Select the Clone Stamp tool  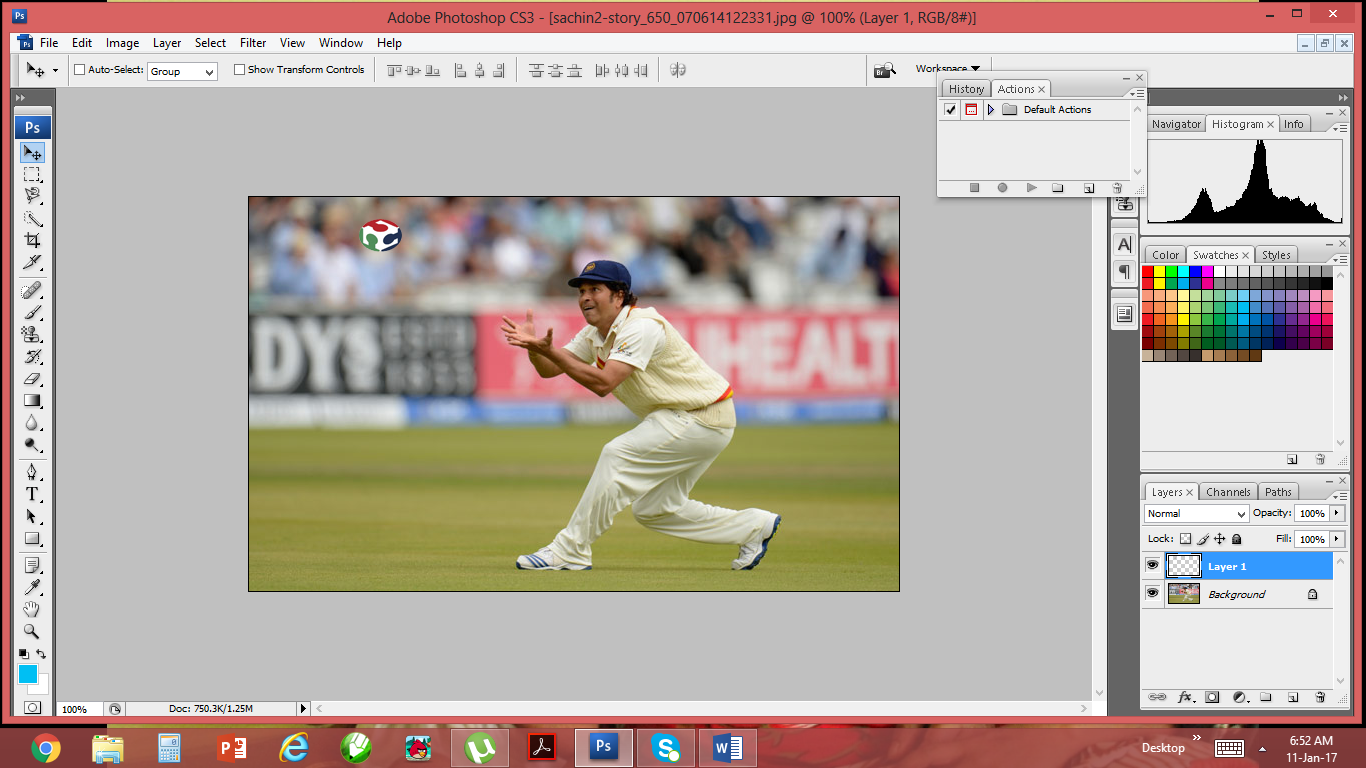coord(32,335)
